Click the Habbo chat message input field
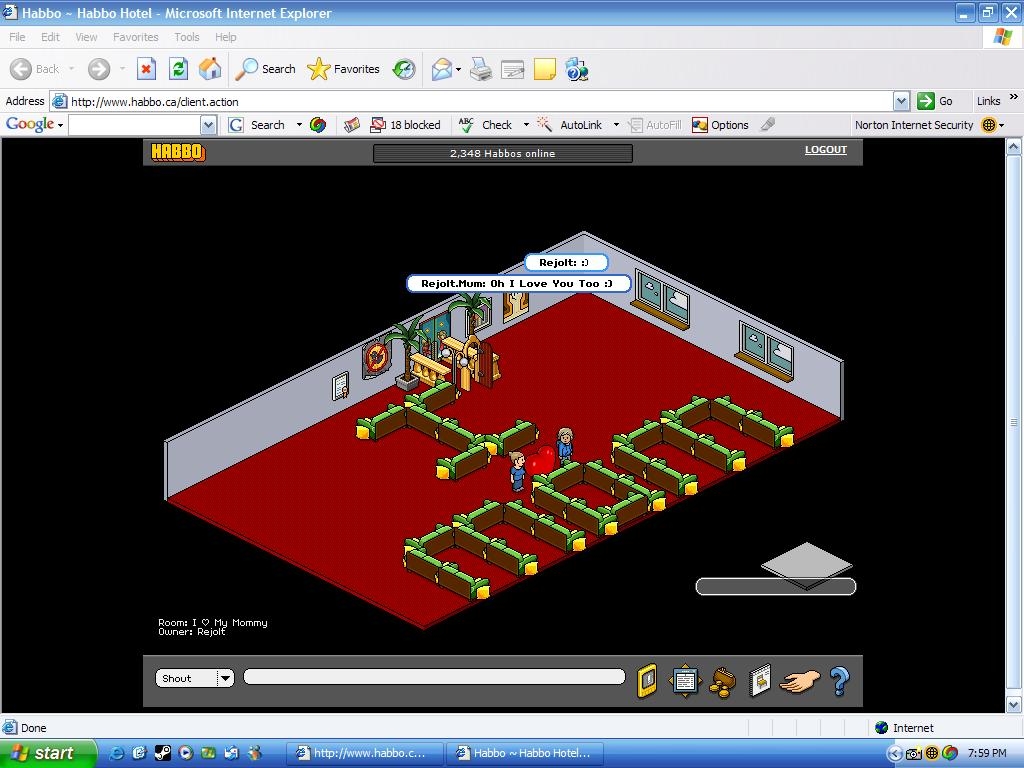The image size is (1024, 768). point(434,677)
